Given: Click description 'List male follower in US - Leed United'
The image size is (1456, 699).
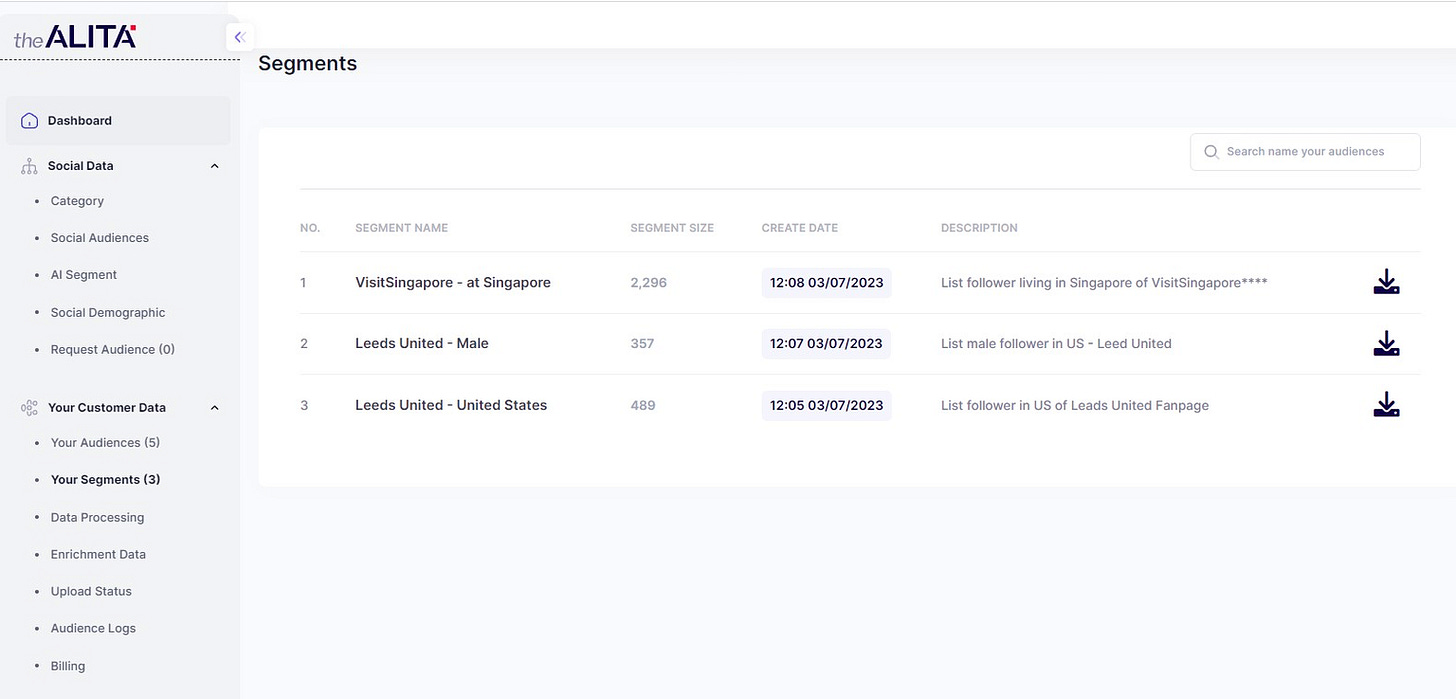Looking at the screenshot, I should click(x=1056, y=344).
